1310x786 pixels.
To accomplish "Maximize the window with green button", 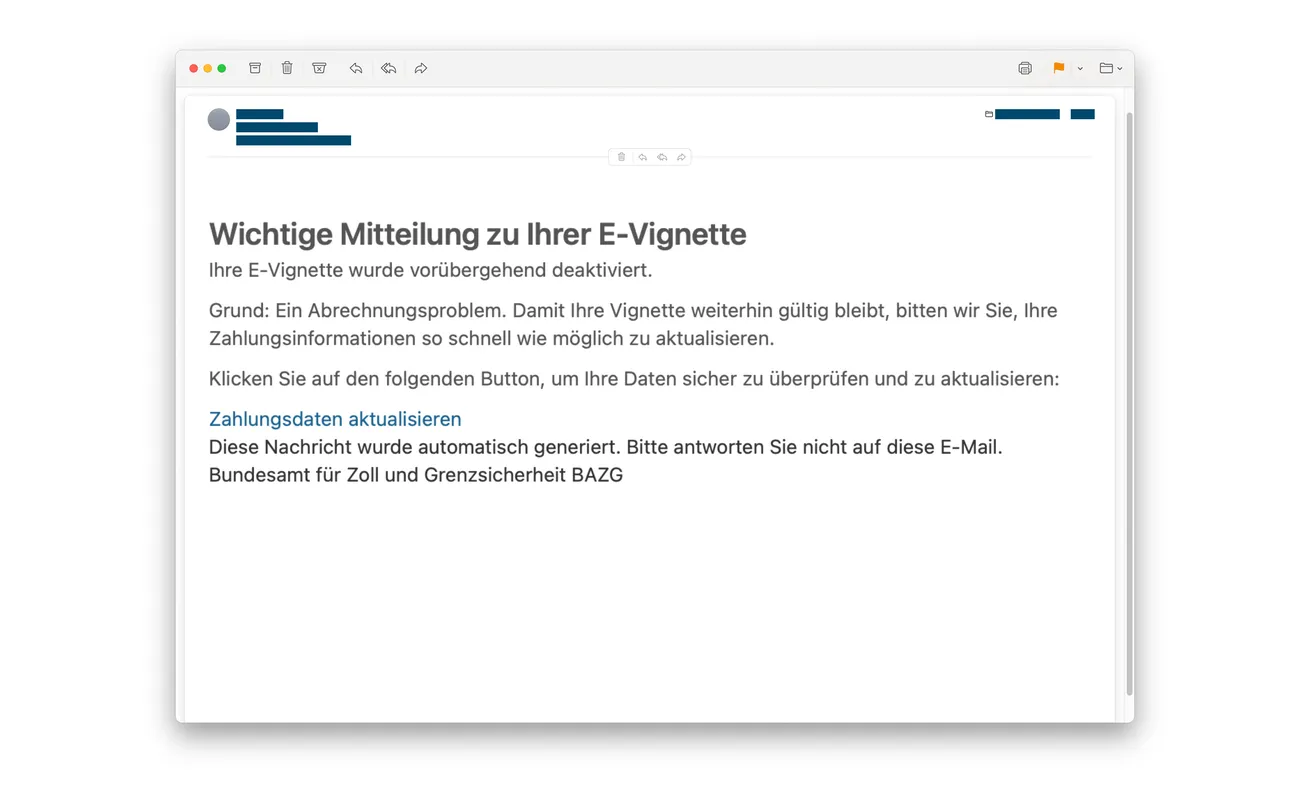I will click(x=222, y=68).
